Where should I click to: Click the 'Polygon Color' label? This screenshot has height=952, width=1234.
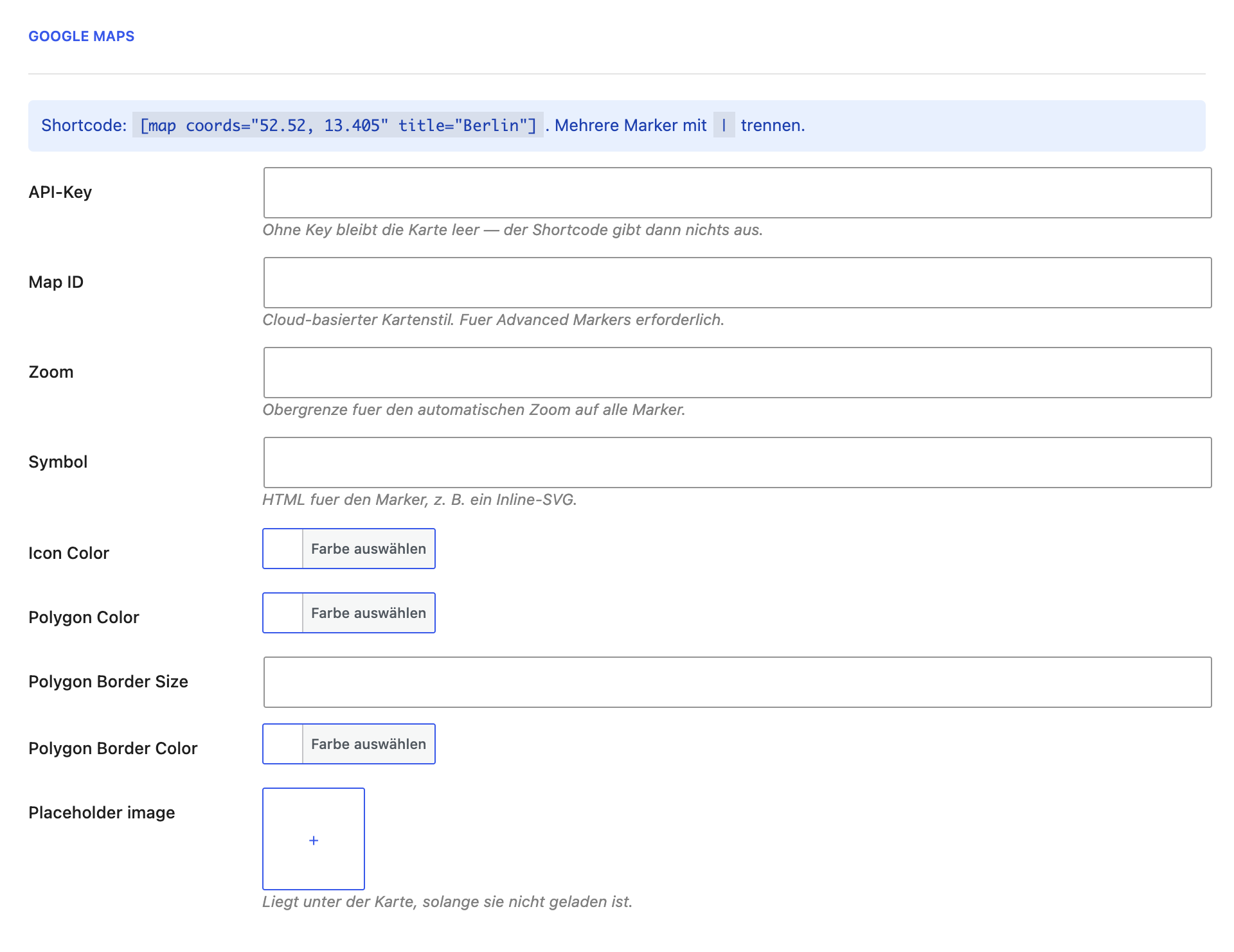(x=84, y=617)
